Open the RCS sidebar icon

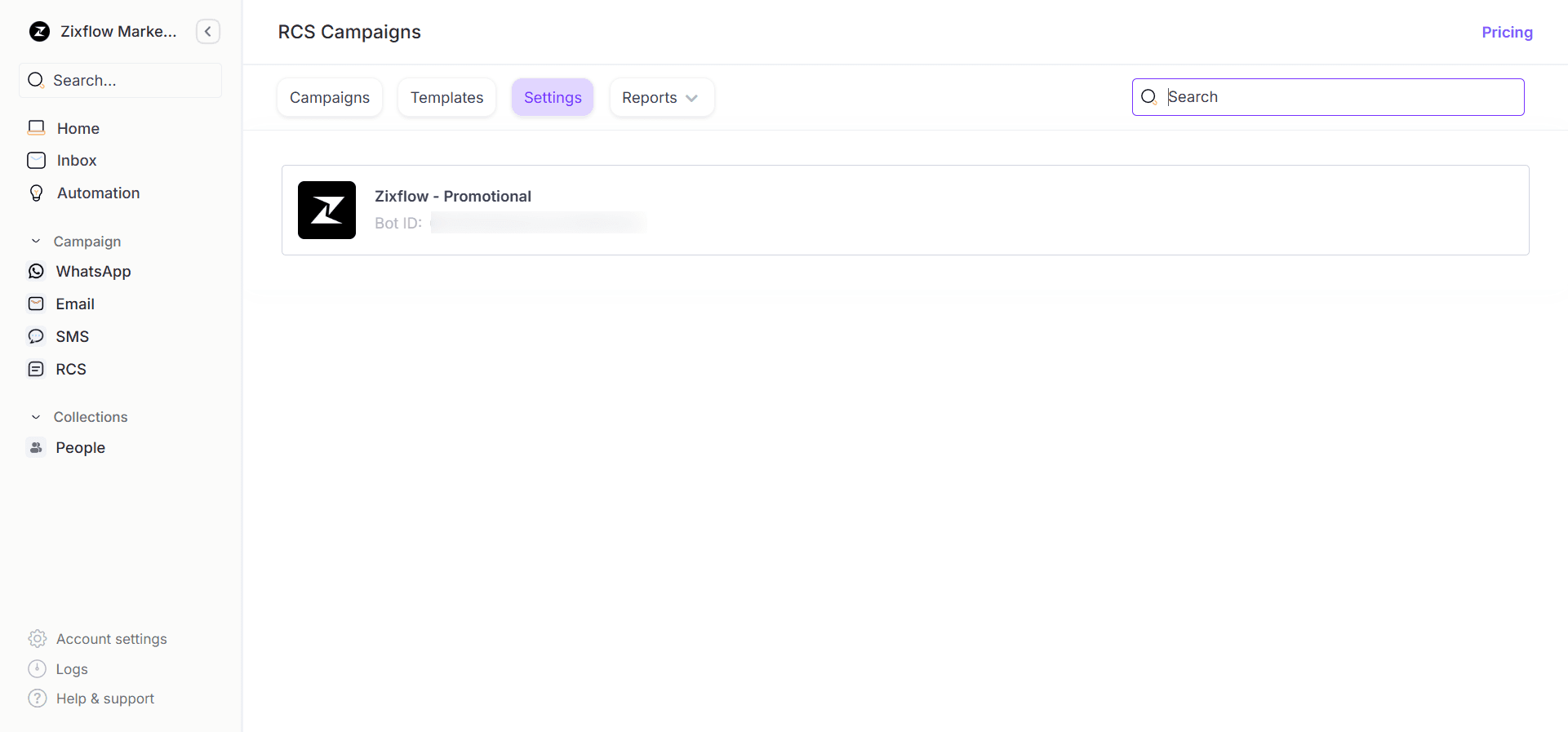(36, 369)
